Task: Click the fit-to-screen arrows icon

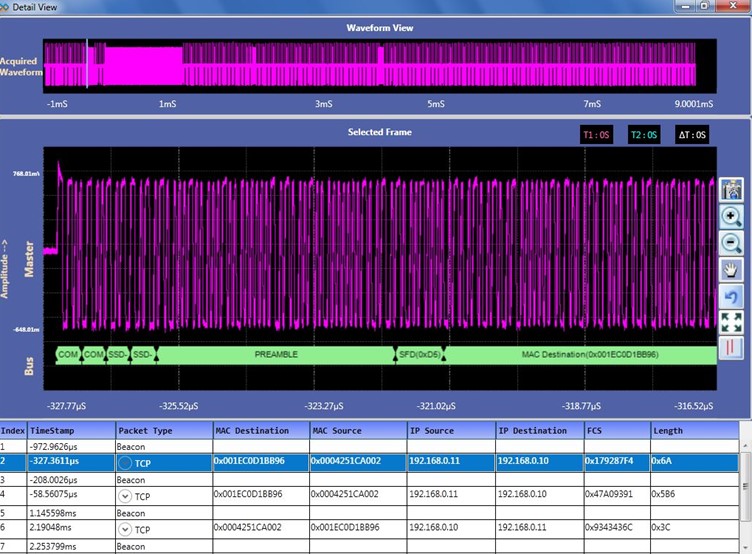Action: tap(731, 322)
